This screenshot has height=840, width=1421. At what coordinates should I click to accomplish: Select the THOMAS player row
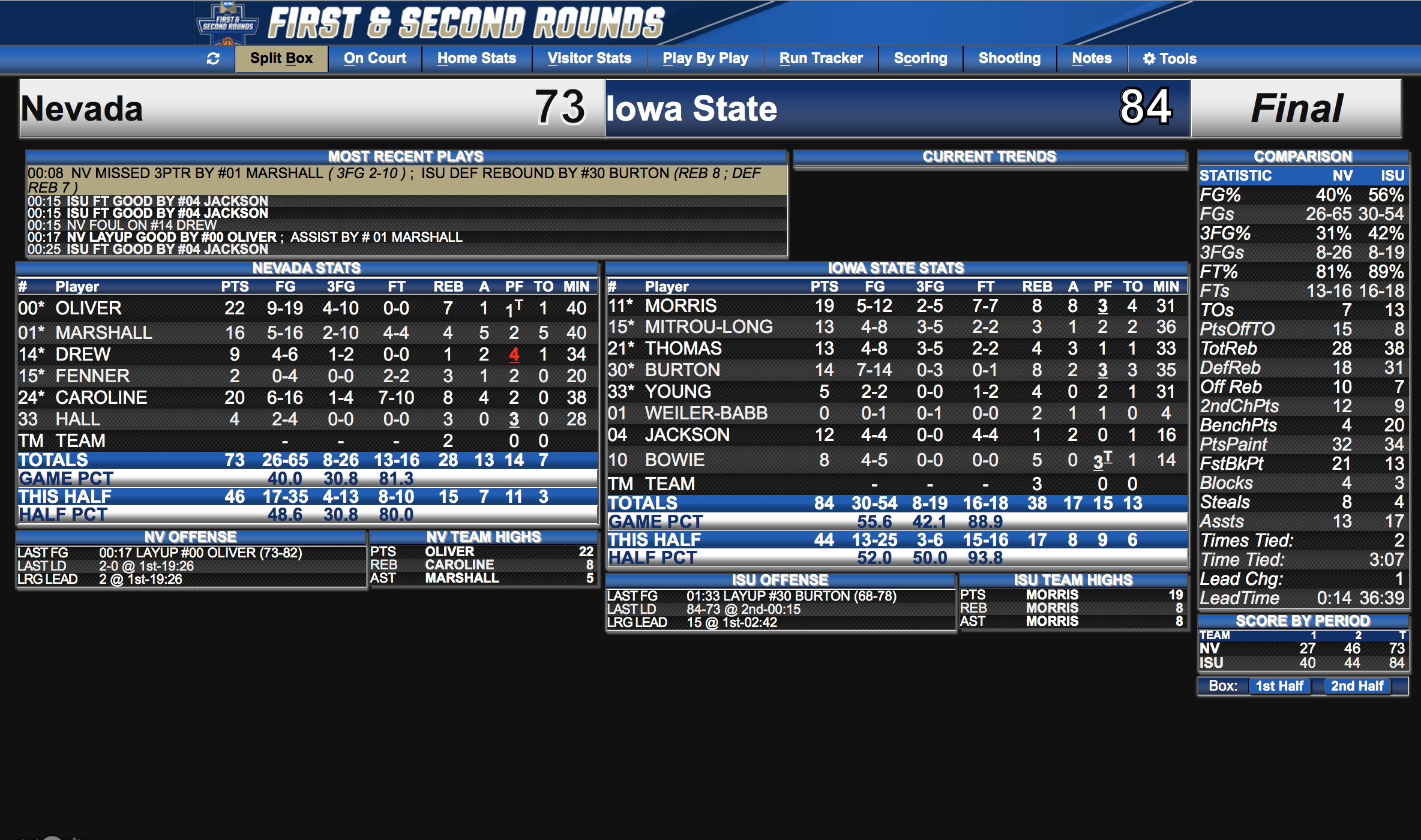[x=897, y=349]
